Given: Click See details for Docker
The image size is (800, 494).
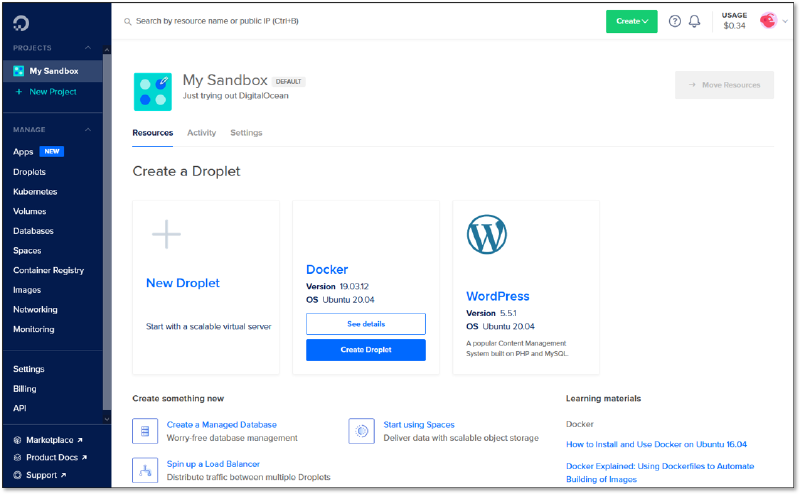Looking at the screenshot, I should (x=365, y=324).
